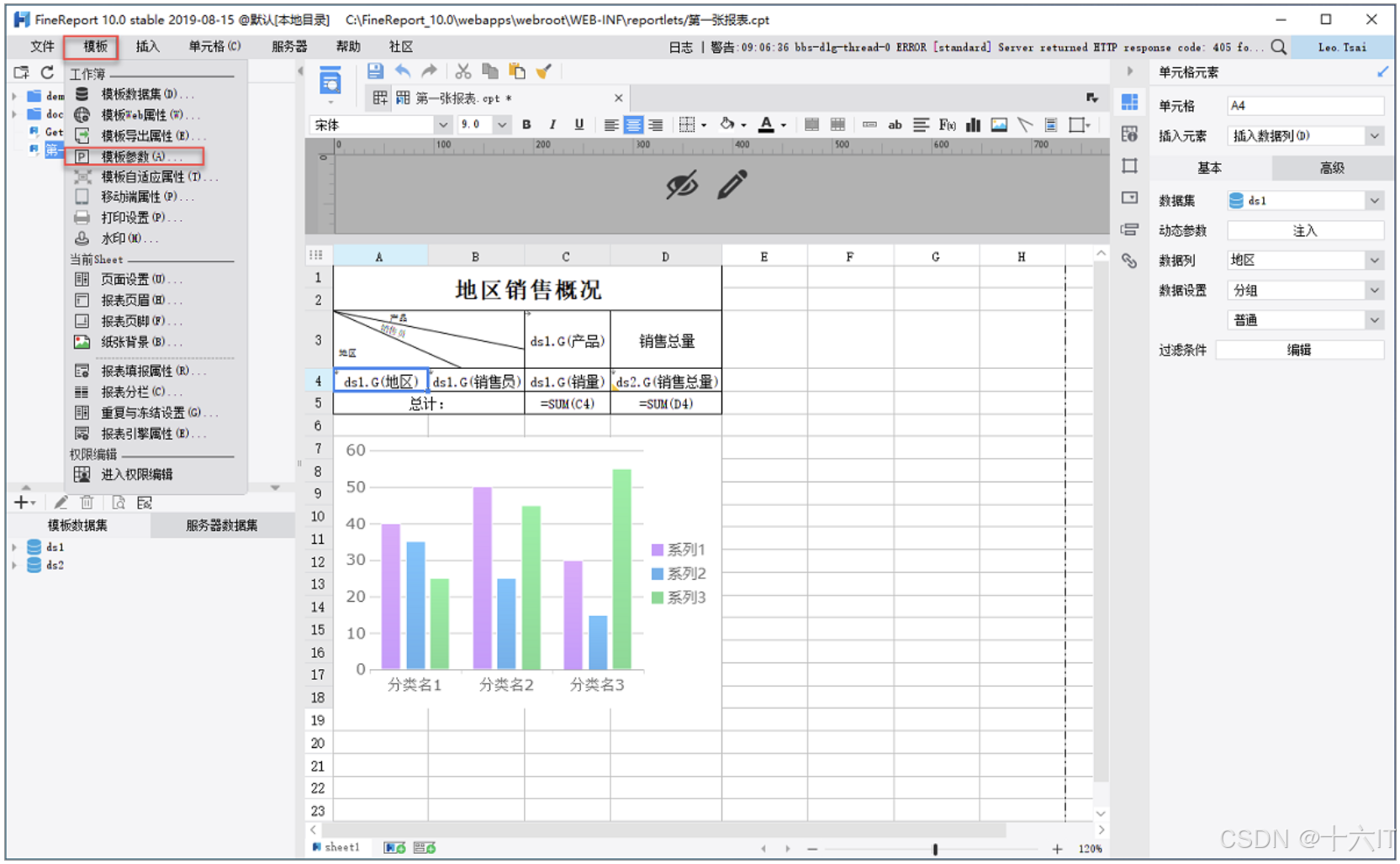Screen dimensions: 1400x864
Task: Open the 插入 menu
Action: (x=147, y=47)
